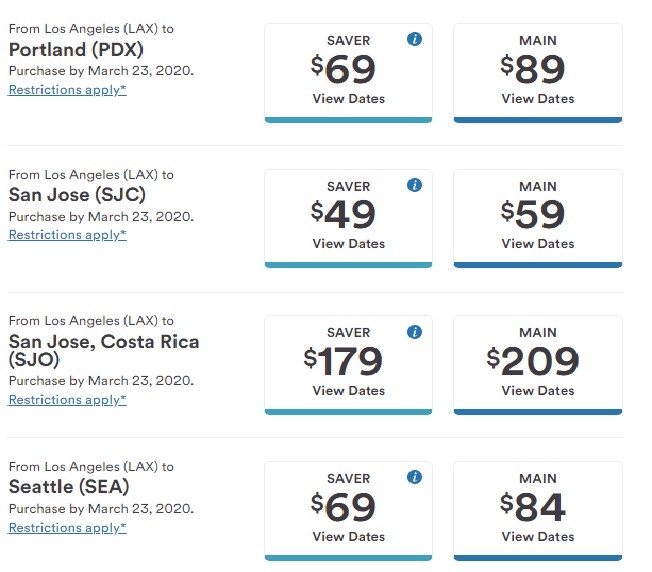Open Restrictions apply link for Seattle
The height and width of the screenshot is (572, 652).
(x=67, y=528)
